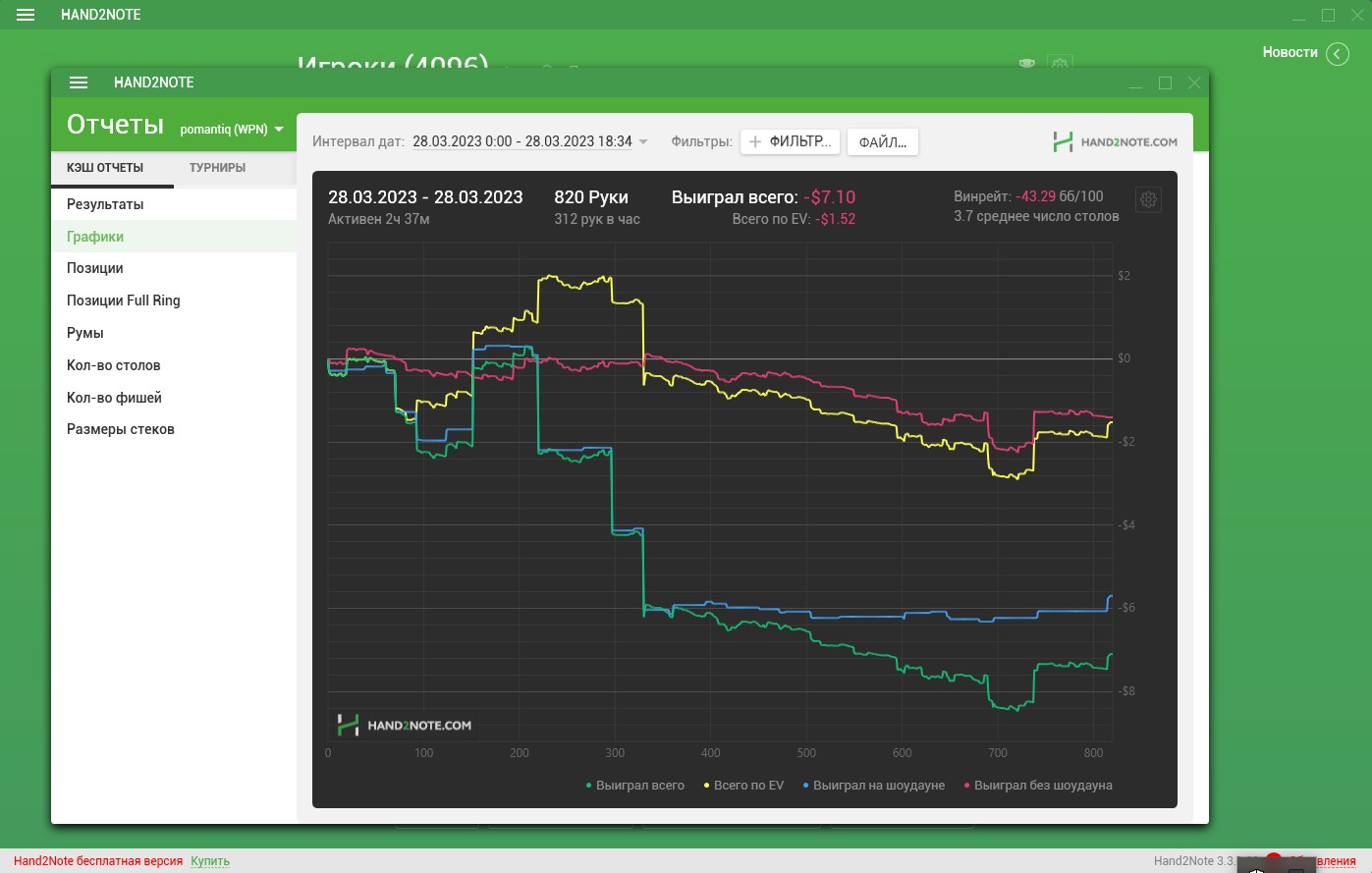The width and height of the screenshot is (1372, 873).
Task: Click Купить link in status bar
Action: coord(210,861)
